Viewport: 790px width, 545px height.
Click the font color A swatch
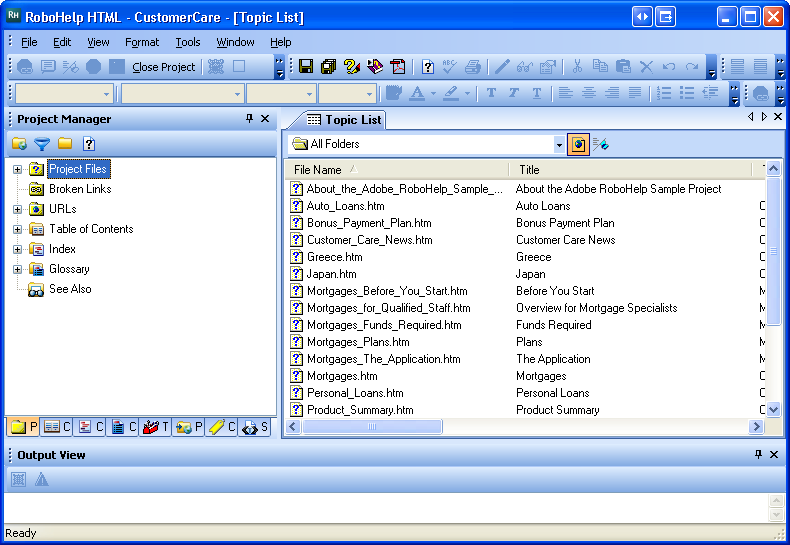pos(417,94)
